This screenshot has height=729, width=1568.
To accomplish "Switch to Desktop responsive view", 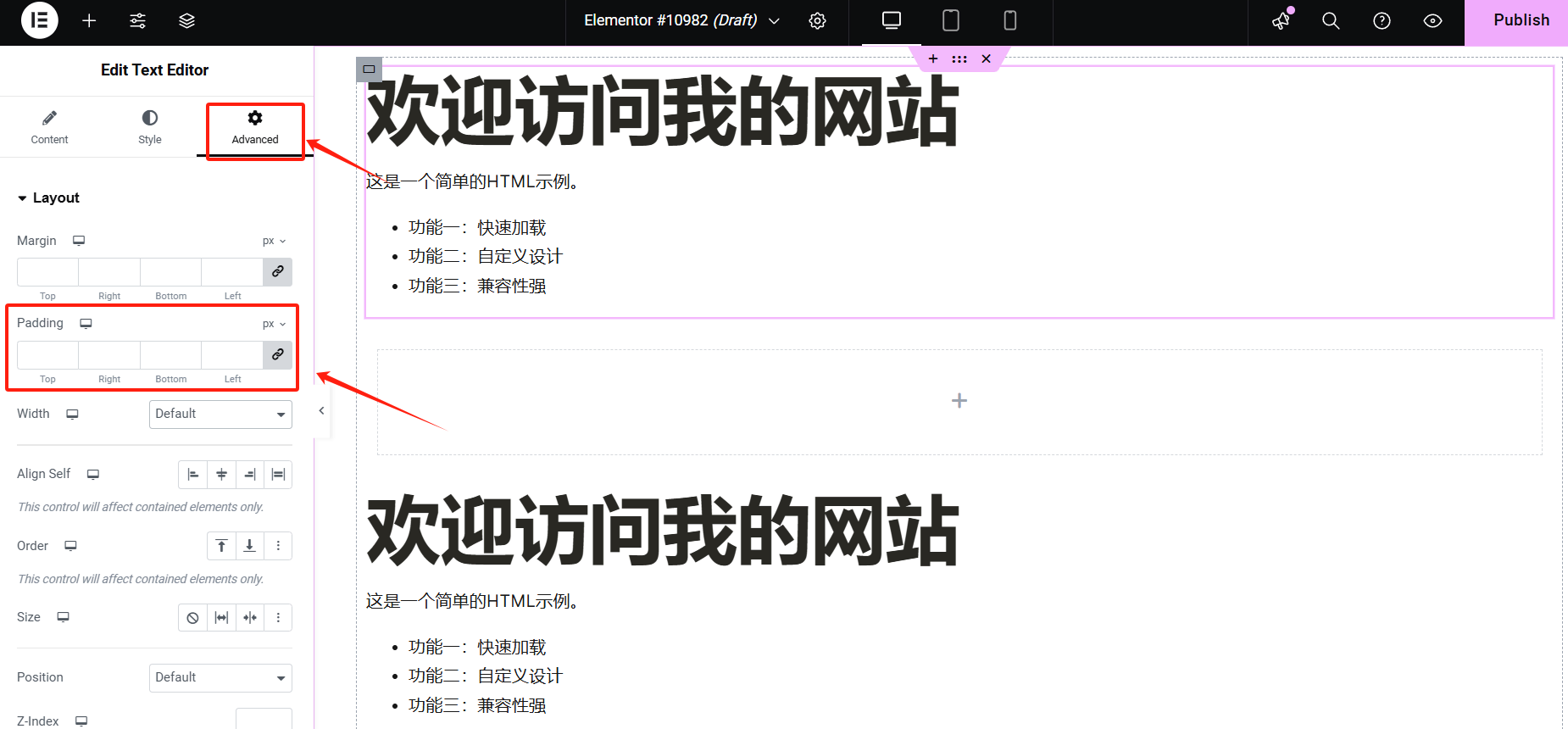I will click(x=892, y=20).
